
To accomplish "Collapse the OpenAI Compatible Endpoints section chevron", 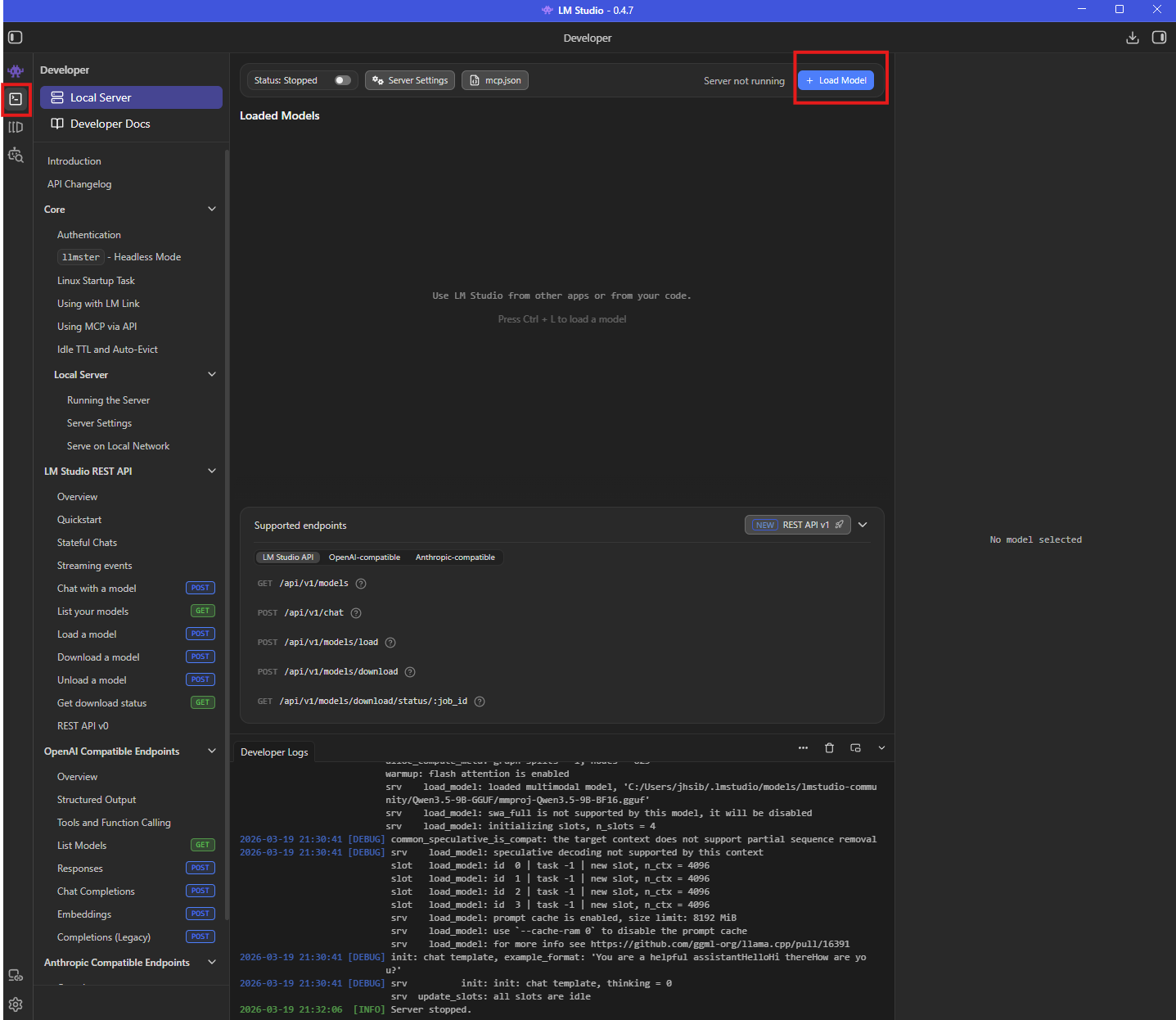I will click(x=212, y=751).
